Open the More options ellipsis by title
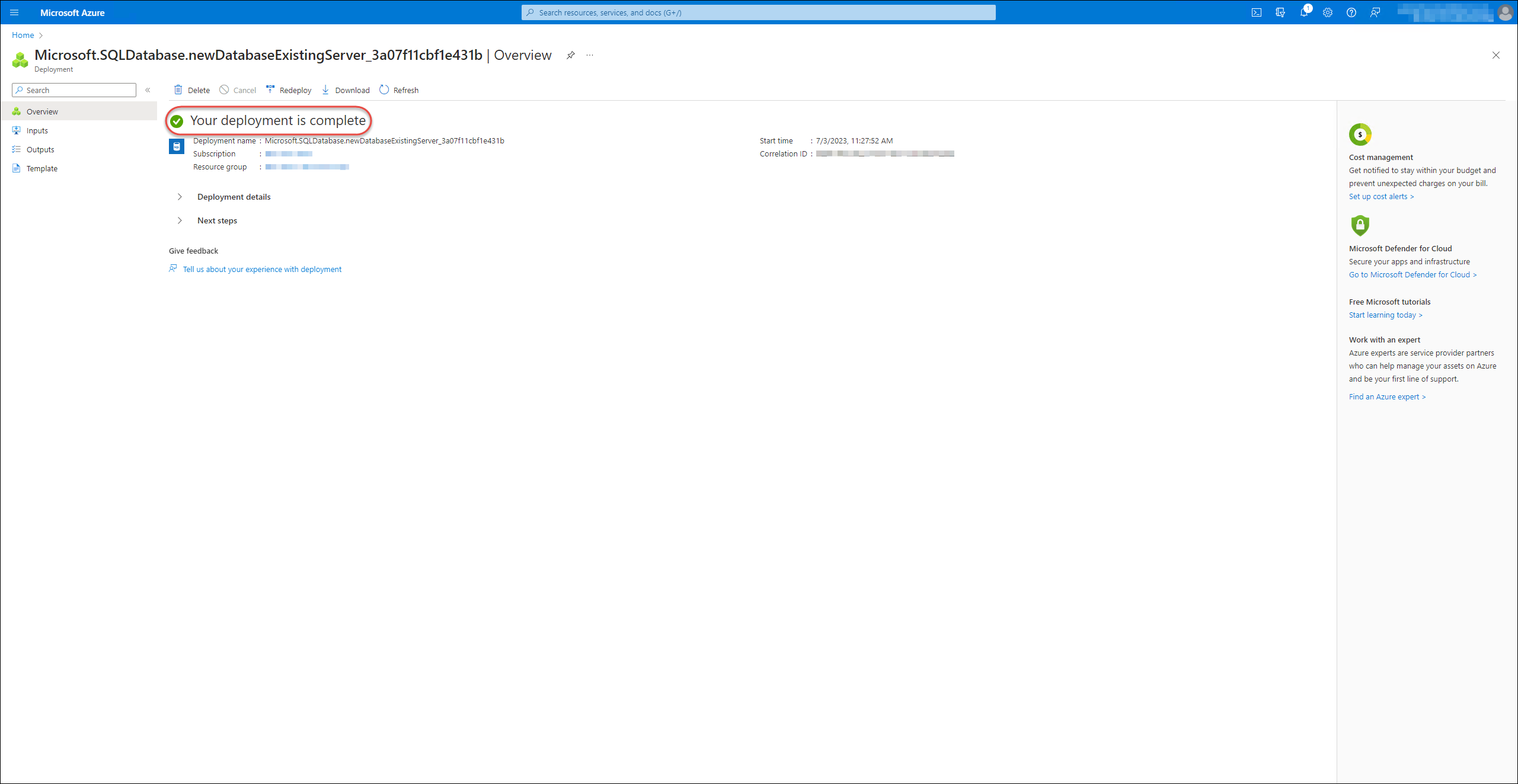The width and height of the screenshot is (1518, 784). 590,55
